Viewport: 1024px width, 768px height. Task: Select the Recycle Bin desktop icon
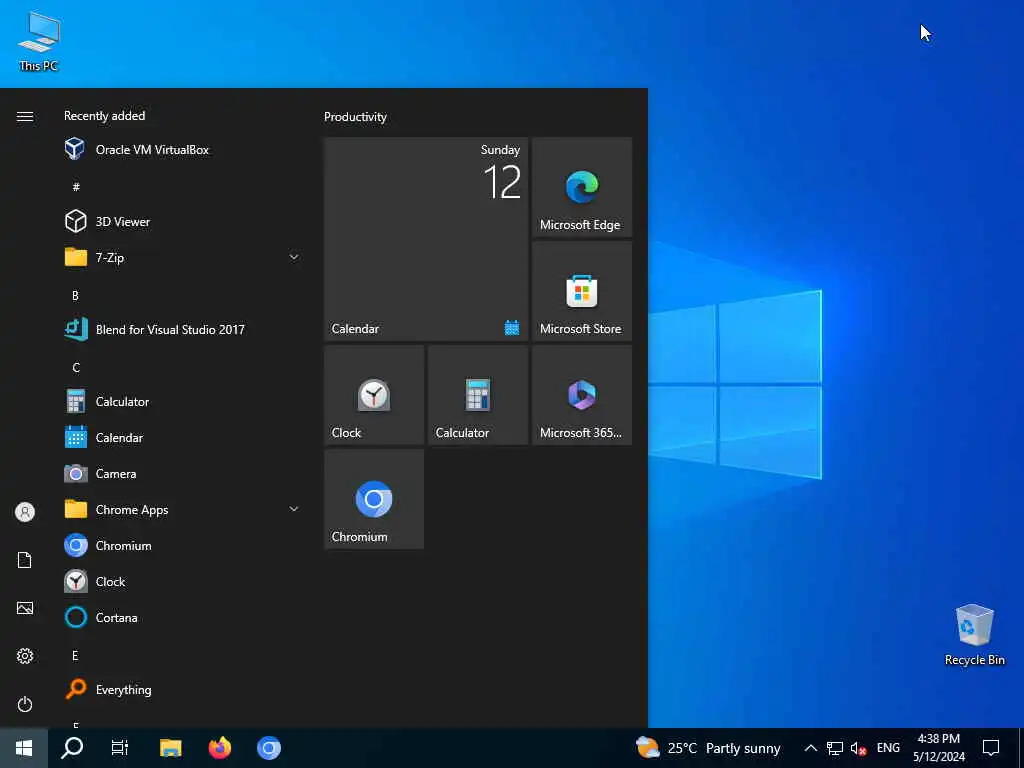click(x=974, y=634)
